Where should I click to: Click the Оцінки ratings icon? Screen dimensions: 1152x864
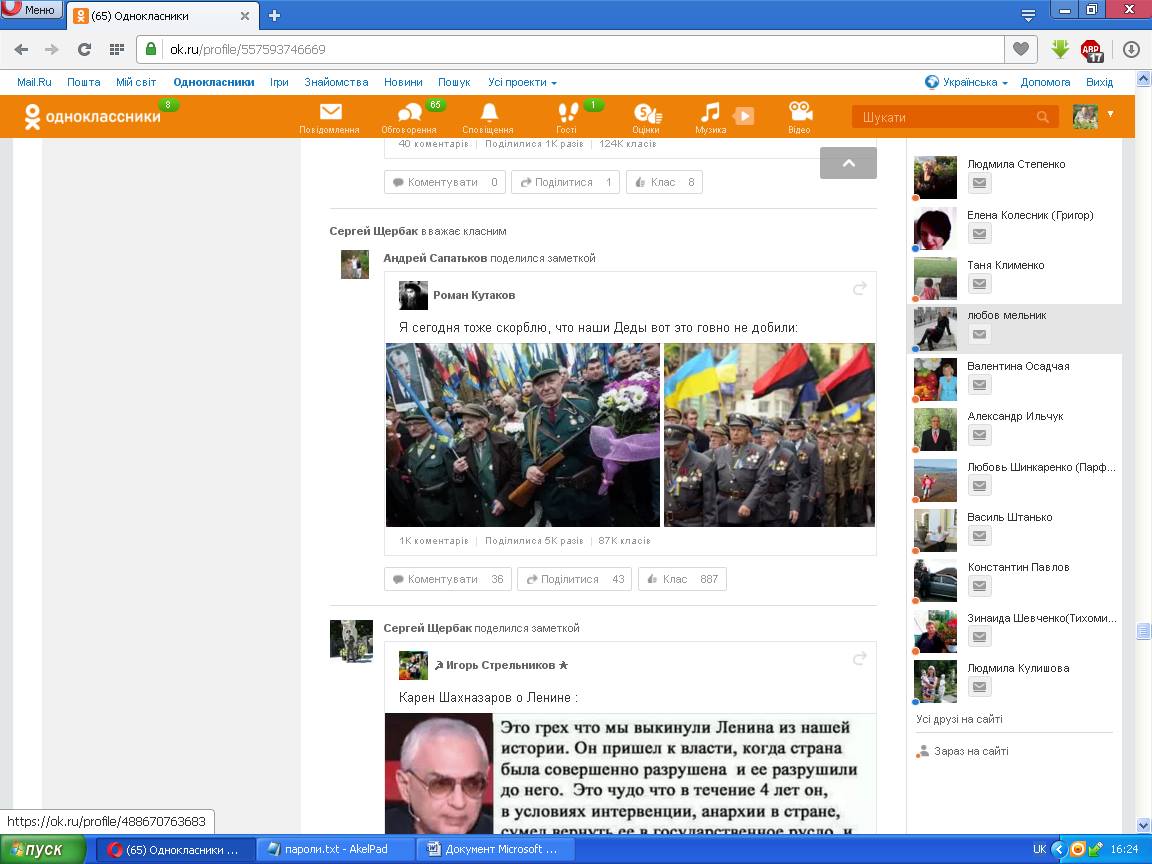(x=646, y=114)
